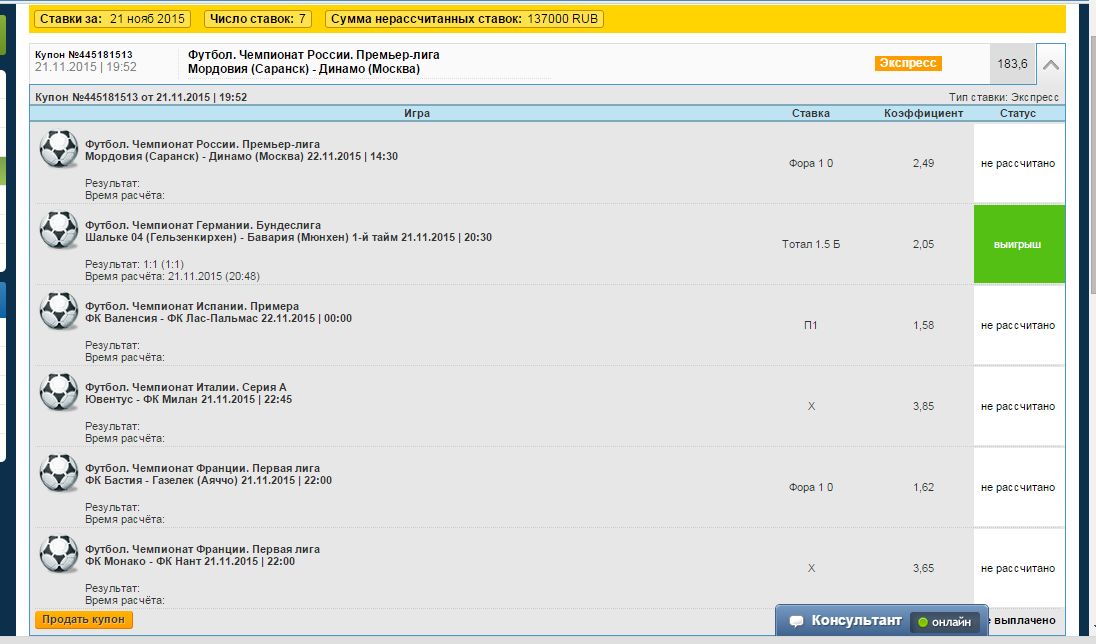This screenshot has height=644, width=1096.
Task: Click the green выигрыш status cell
Action: (x=1019, y=244)
